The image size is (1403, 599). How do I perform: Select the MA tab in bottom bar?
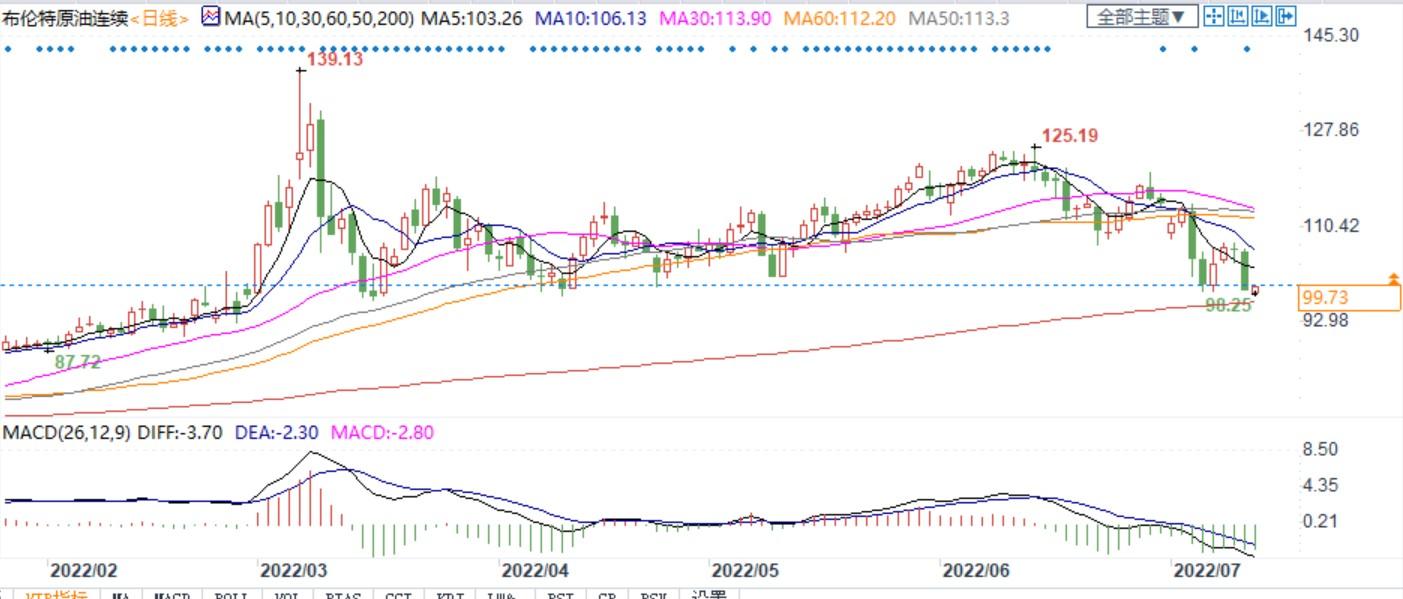pyautogui.click(x=121, y=595)
